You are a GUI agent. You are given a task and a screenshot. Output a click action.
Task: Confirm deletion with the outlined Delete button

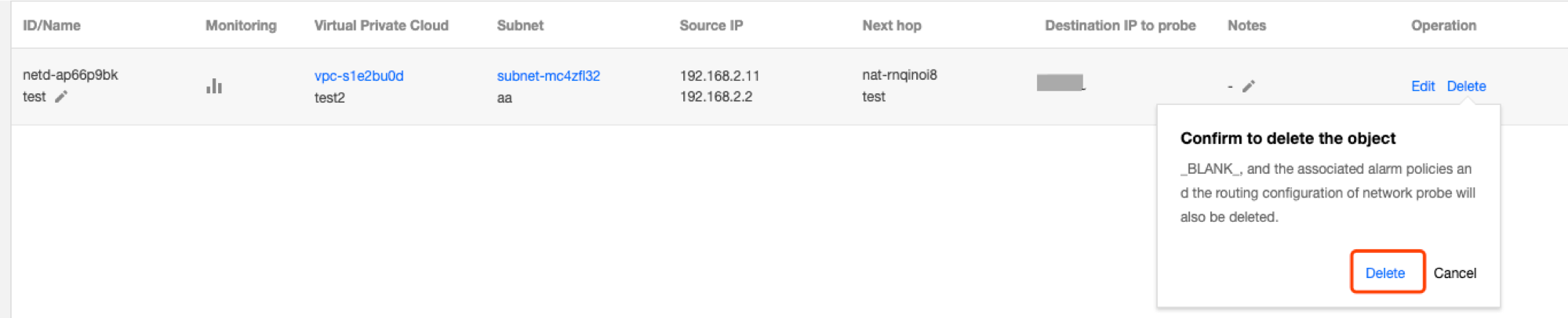[x=1385, y=273]
